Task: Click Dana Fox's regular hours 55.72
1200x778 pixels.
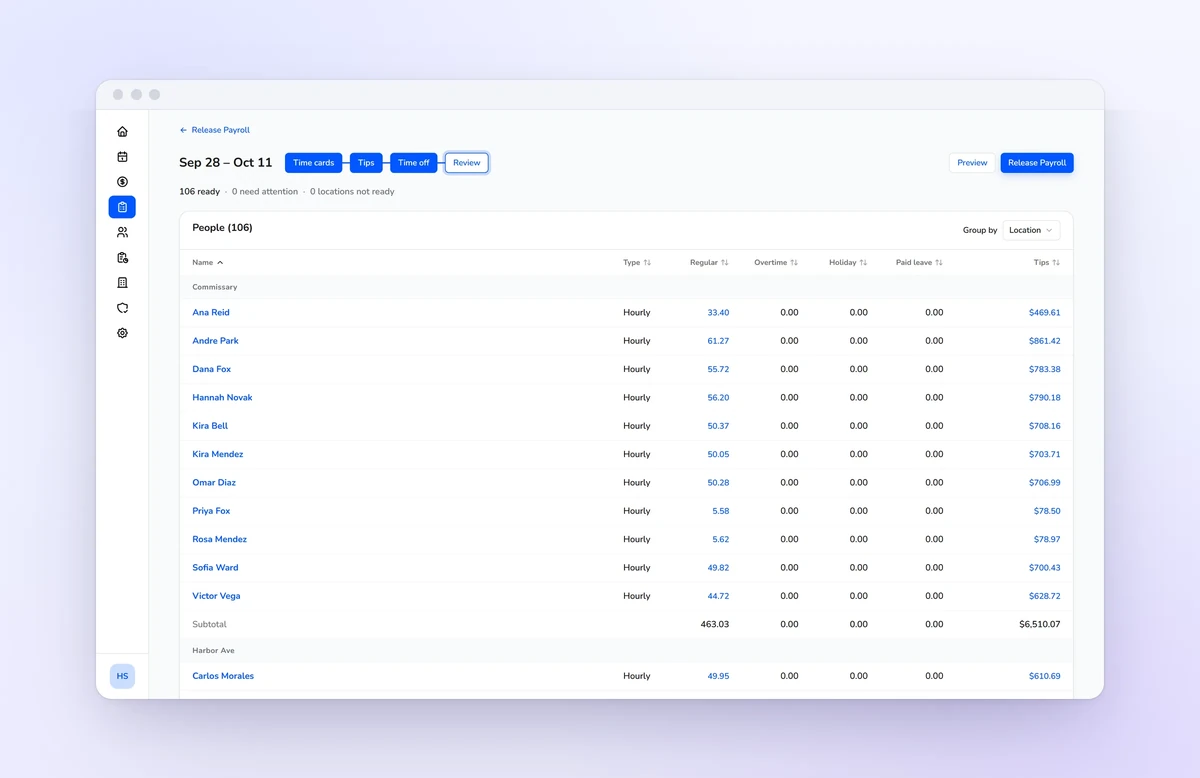Action: (x=718, y=369)
